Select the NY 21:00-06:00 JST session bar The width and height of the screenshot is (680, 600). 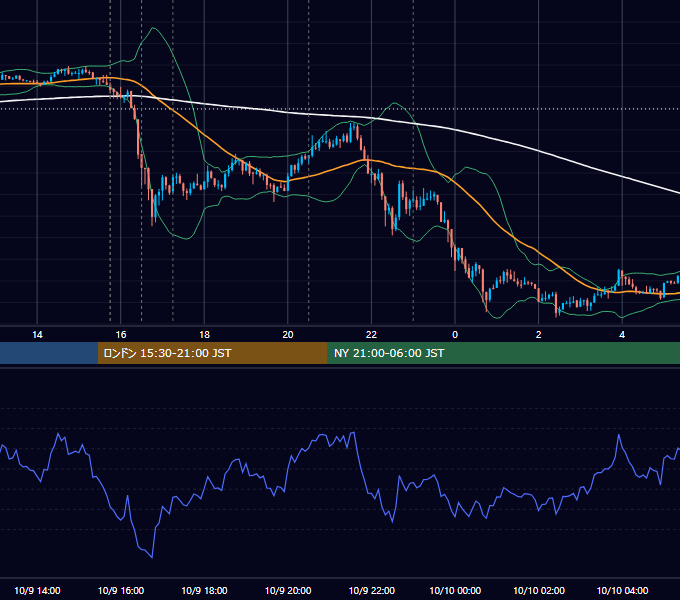pos(503,353)
